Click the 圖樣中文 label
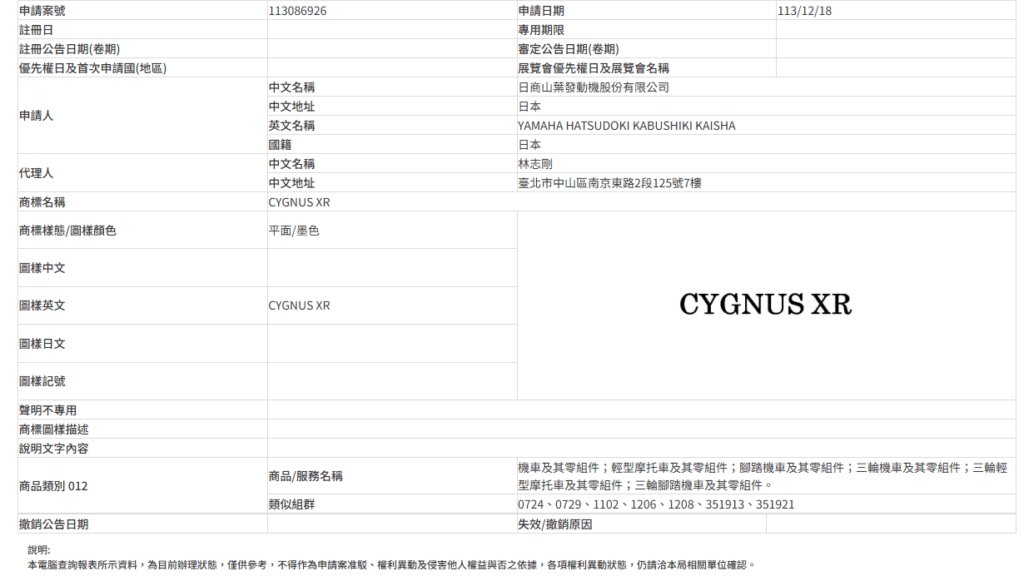Screen dimensions: 1024x576 [42, 268]
